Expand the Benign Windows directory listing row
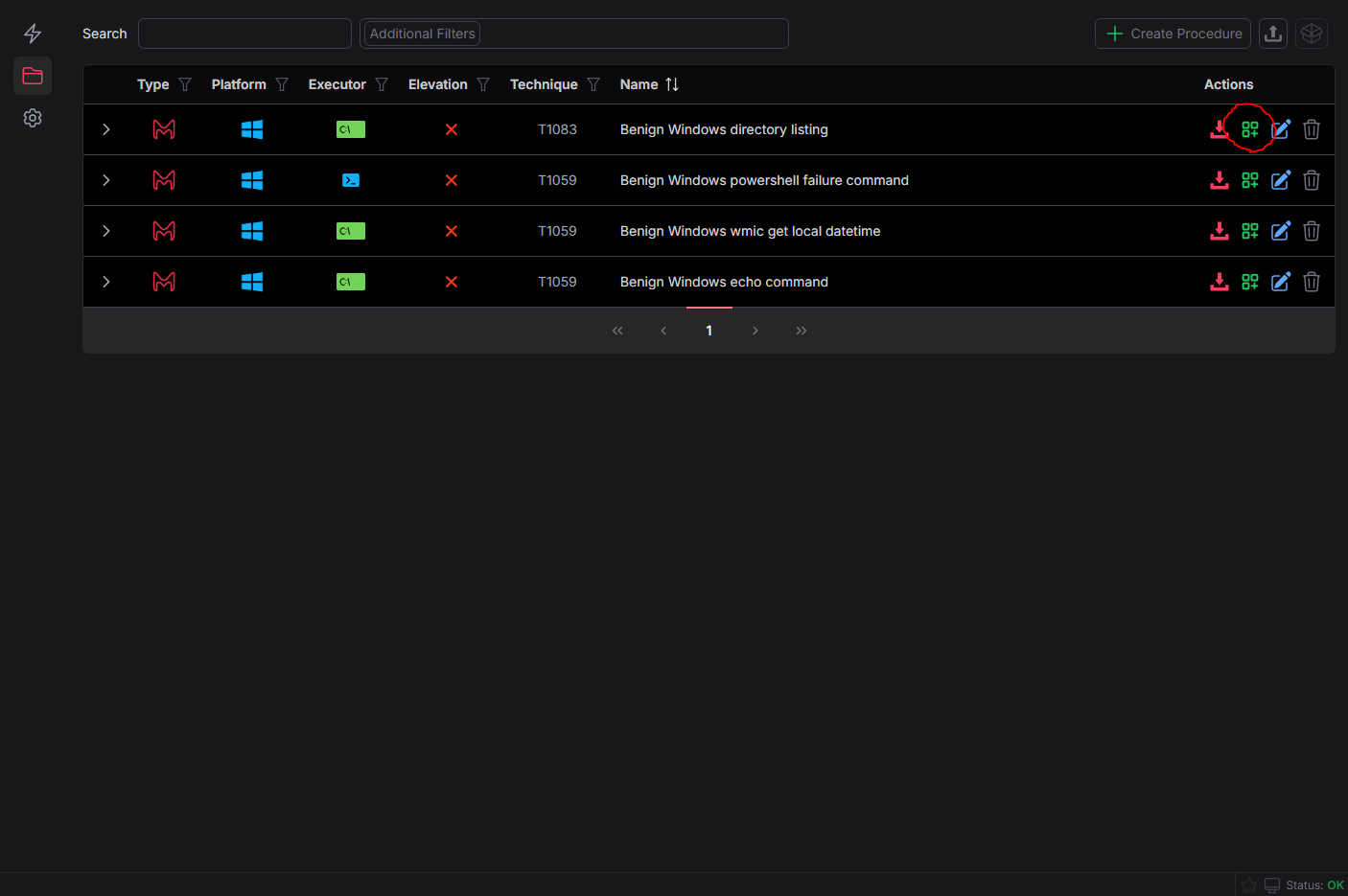The width and height of the screenshot is (1348, 896). [x=106, y=129]
